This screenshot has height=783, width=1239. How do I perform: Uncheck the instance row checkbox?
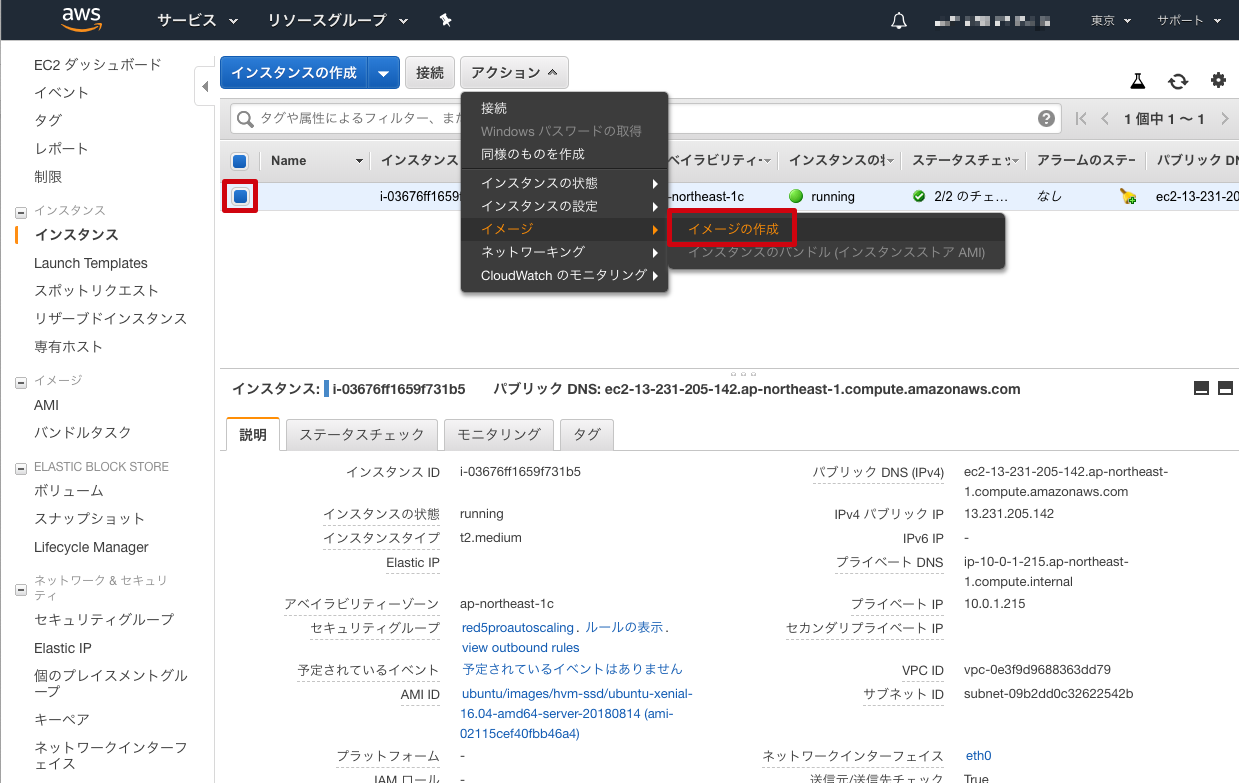(240, 196)
